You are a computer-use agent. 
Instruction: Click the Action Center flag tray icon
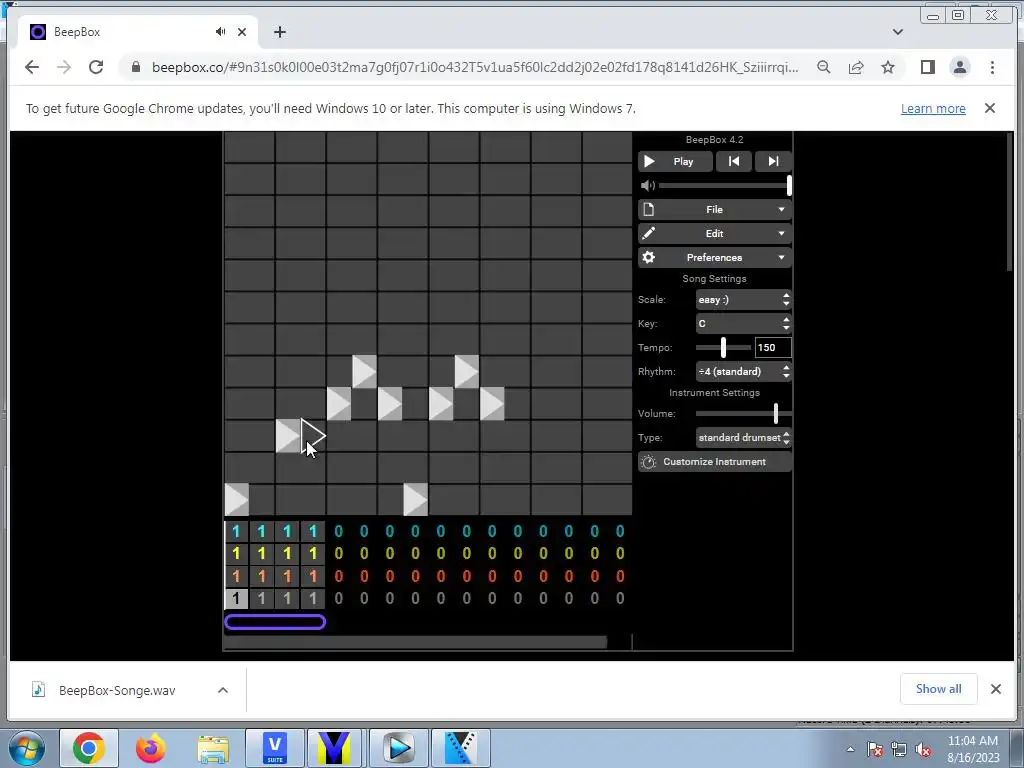point(875,750)
